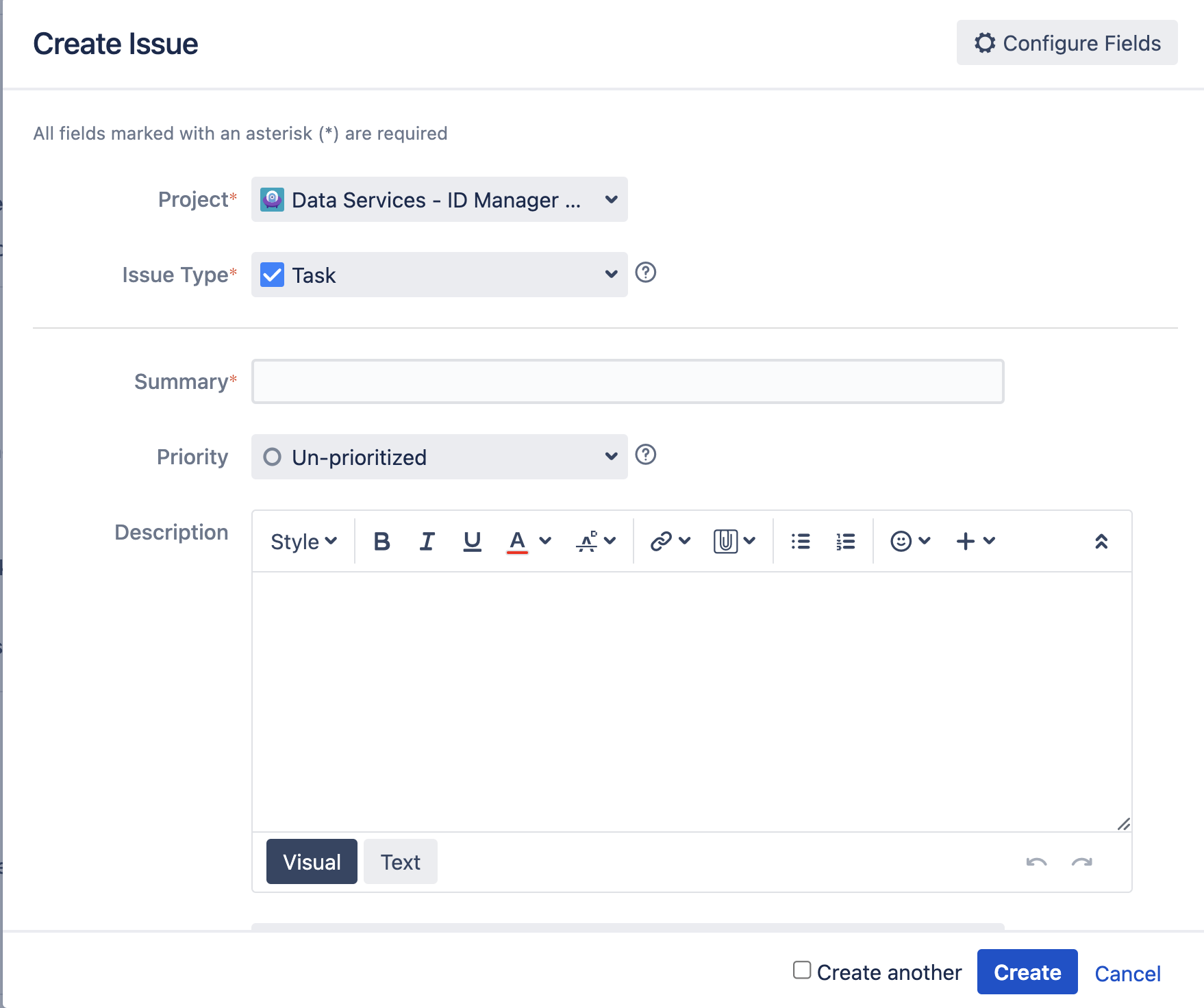Viewport: 1204px width, 1008px height.
Task: Click inside the Description text area
Action: pyautogui.click(x=692, y=702)
